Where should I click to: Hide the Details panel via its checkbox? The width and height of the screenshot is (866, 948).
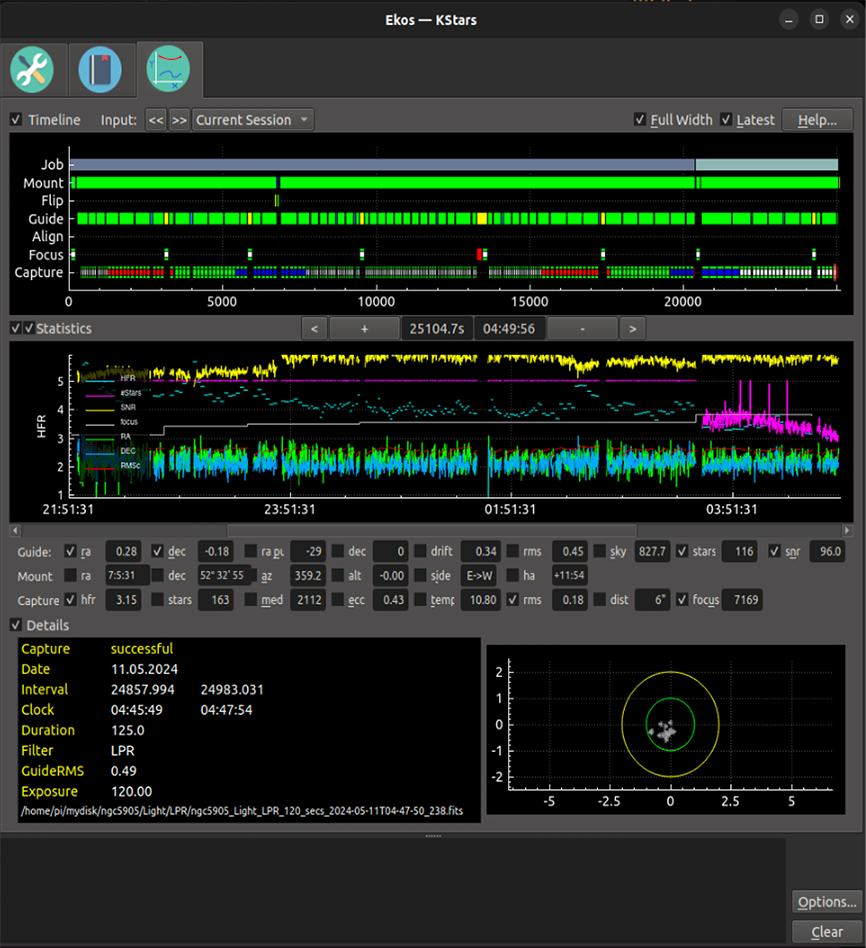click(x=15, y=624)
